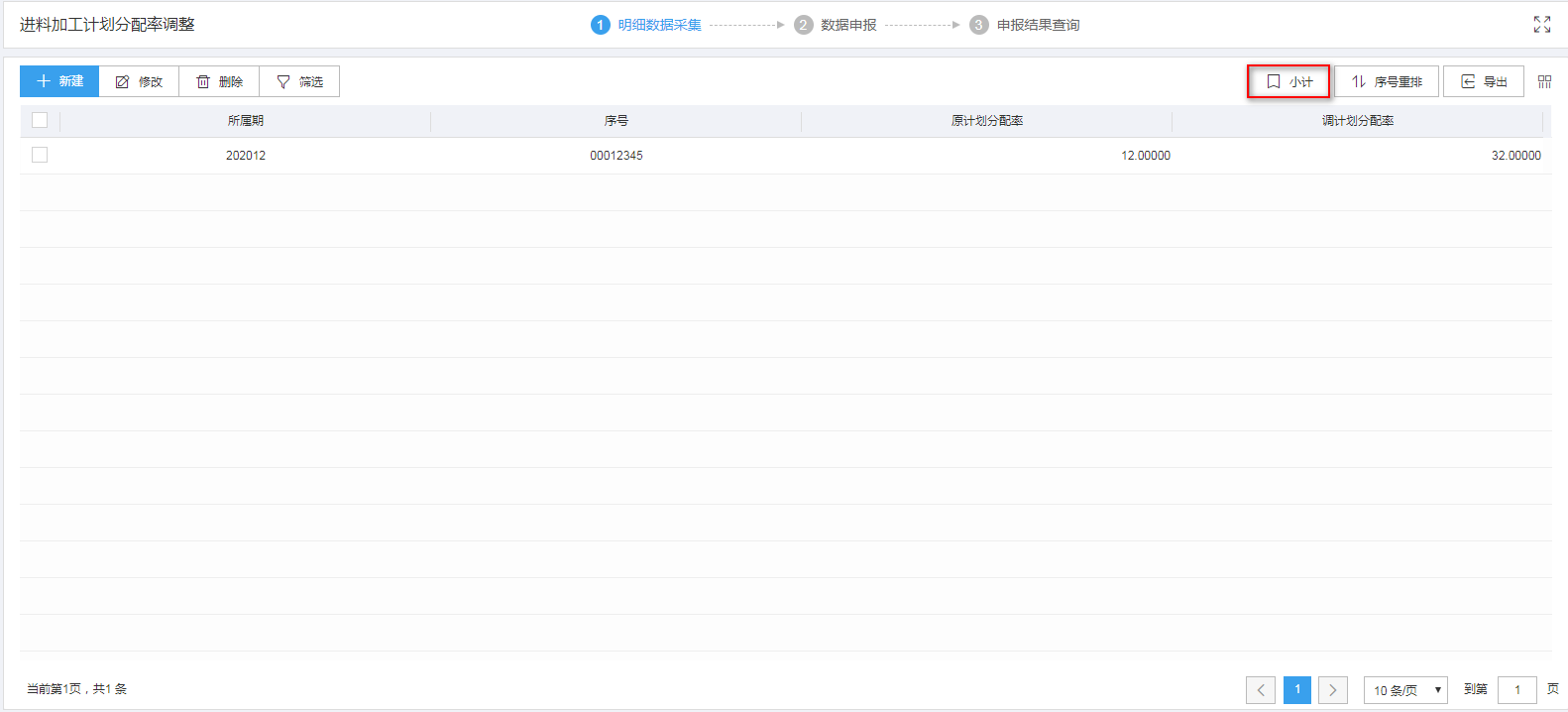Select the value 32.00000
Image resolution: width=1568 pixels, height=712 pixels.
[x=1516, y=156]
